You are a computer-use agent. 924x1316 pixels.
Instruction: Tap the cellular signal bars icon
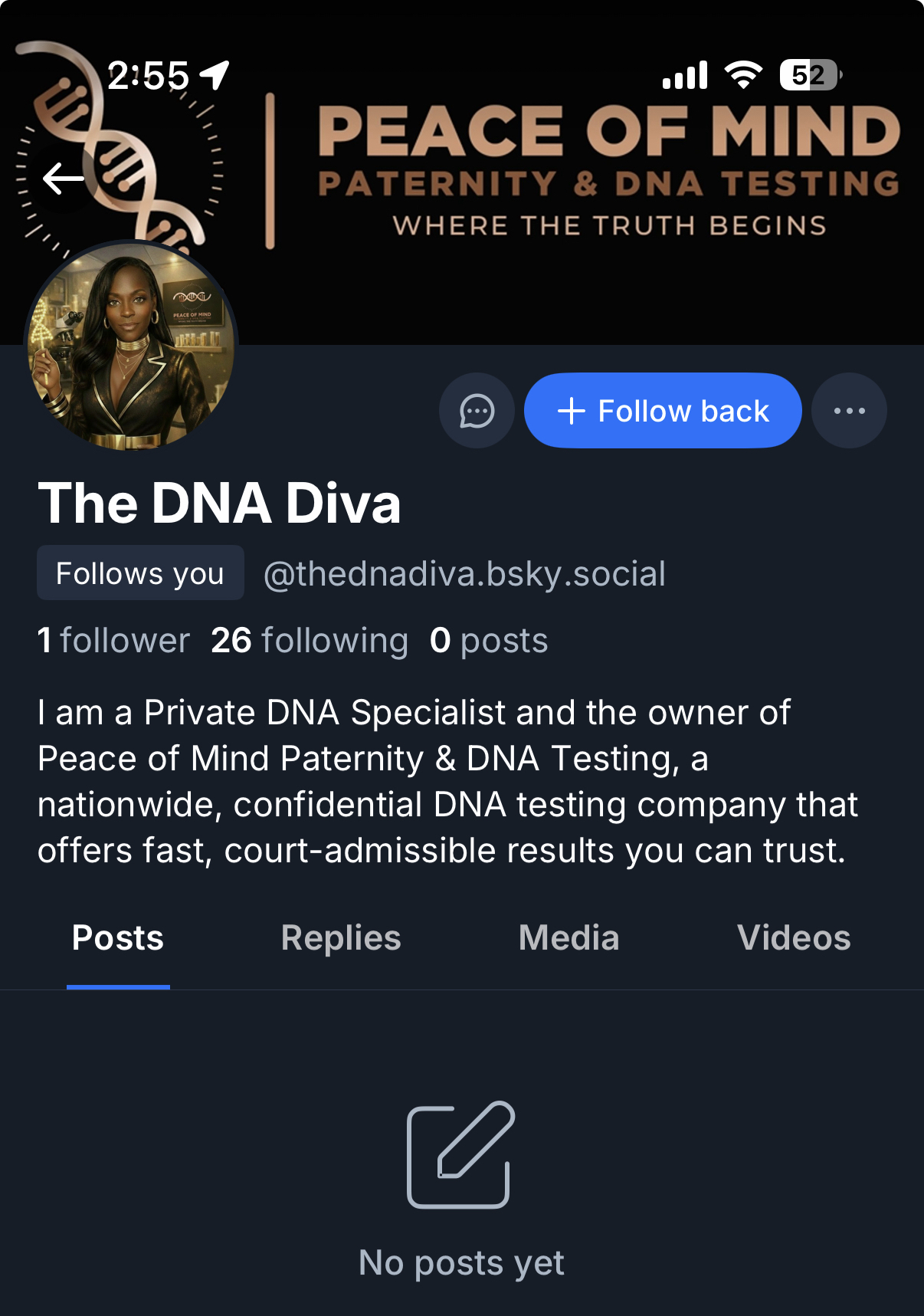pos(685,76)
